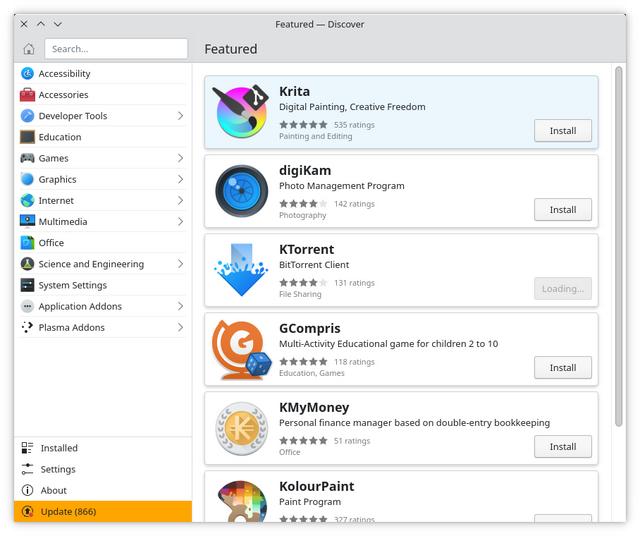The height and width of the screenshot is (536, 640).
Task: Click the Application Addons icon
Action: pyautogui.click(x=27, y=306)
